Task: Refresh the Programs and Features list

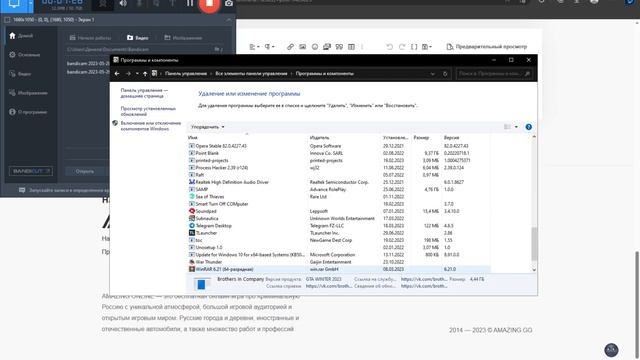Action: tap(445, 74)
